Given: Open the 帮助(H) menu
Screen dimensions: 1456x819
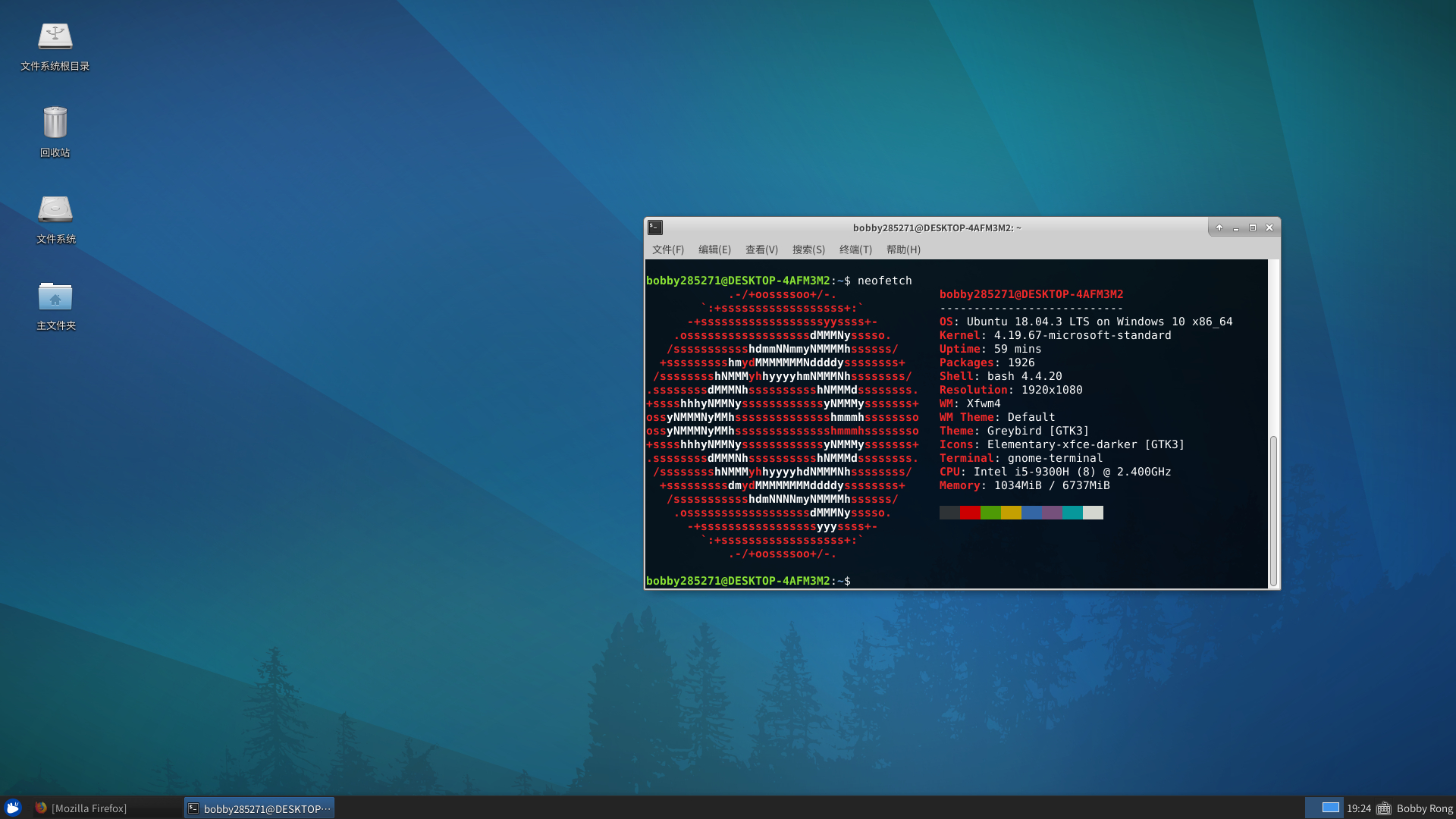Looking at the screenshot, I should [x=903, y=249].
